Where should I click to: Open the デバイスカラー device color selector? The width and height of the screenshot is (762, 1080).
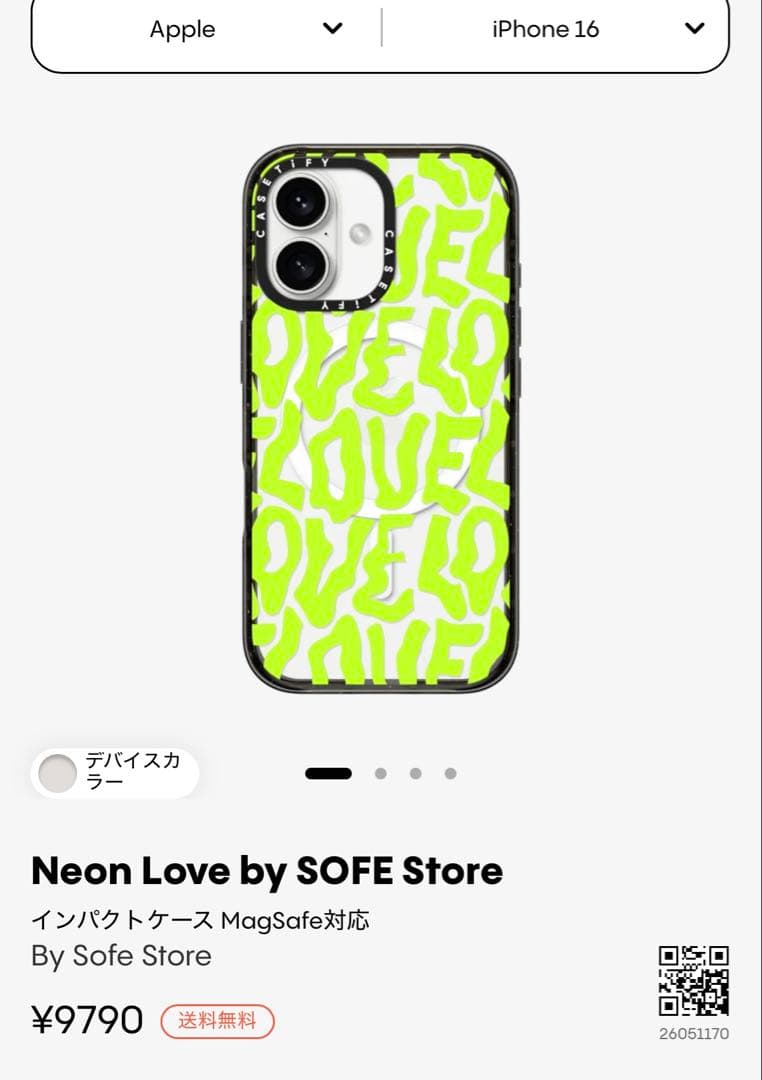click(115, 773)
